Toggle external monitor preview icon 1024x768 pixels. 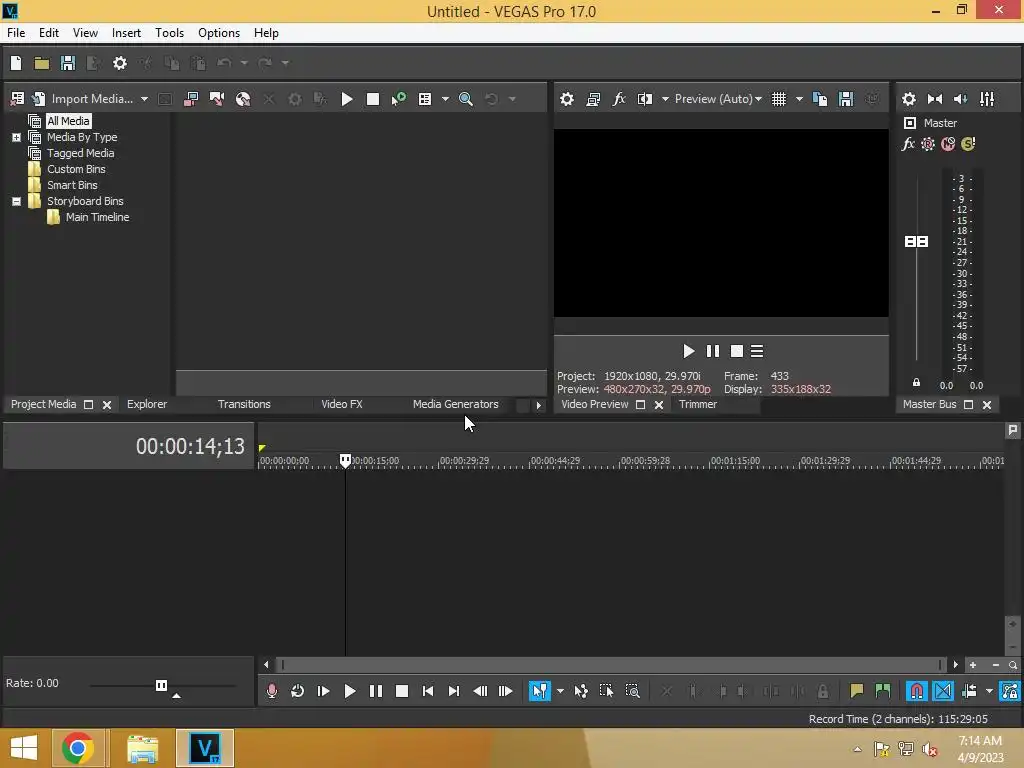click(593, 99)
